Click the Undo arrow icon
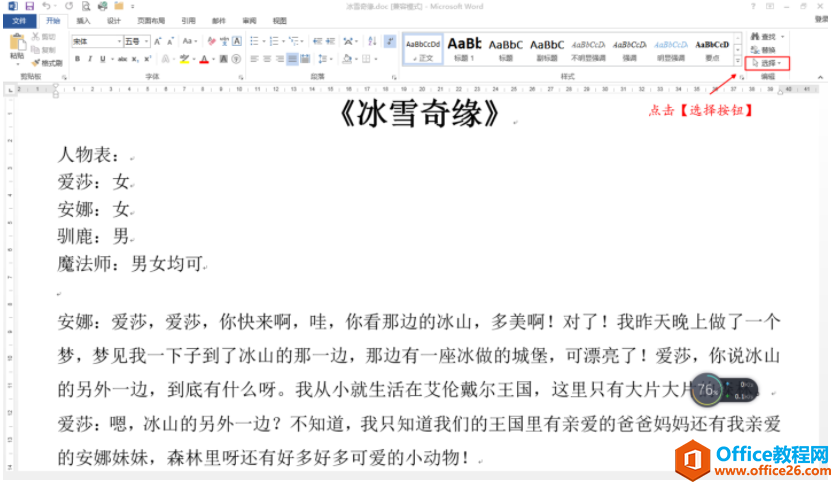This screenshot has width=838, height=488. (46, 6)
